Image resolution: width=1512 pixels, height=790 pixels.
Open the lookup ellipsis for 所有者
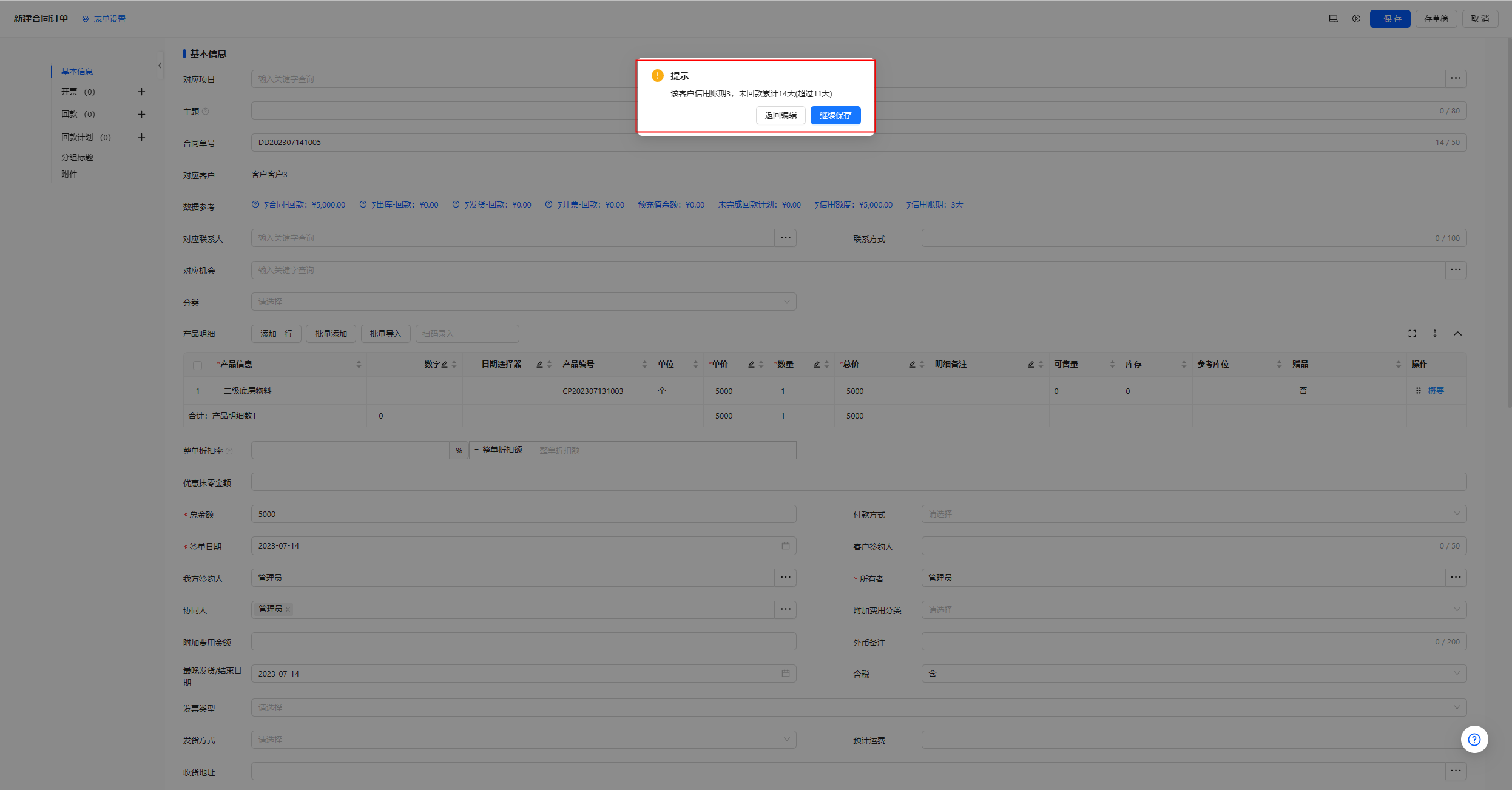pyautogui.click(x=1456, y=578)
